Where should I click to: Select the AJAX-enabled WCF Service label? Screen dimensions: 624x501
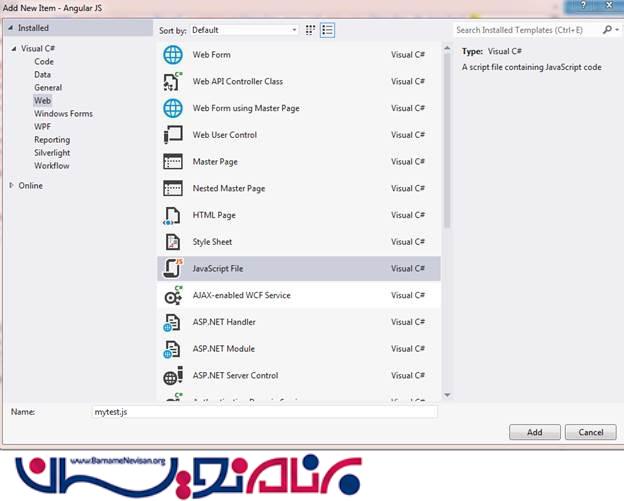[x=242, y=295]
